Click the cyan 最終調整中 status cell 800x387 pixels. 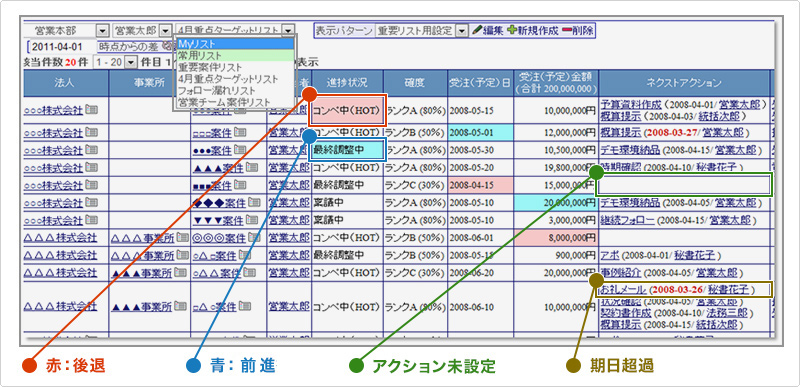pos(347,150)
